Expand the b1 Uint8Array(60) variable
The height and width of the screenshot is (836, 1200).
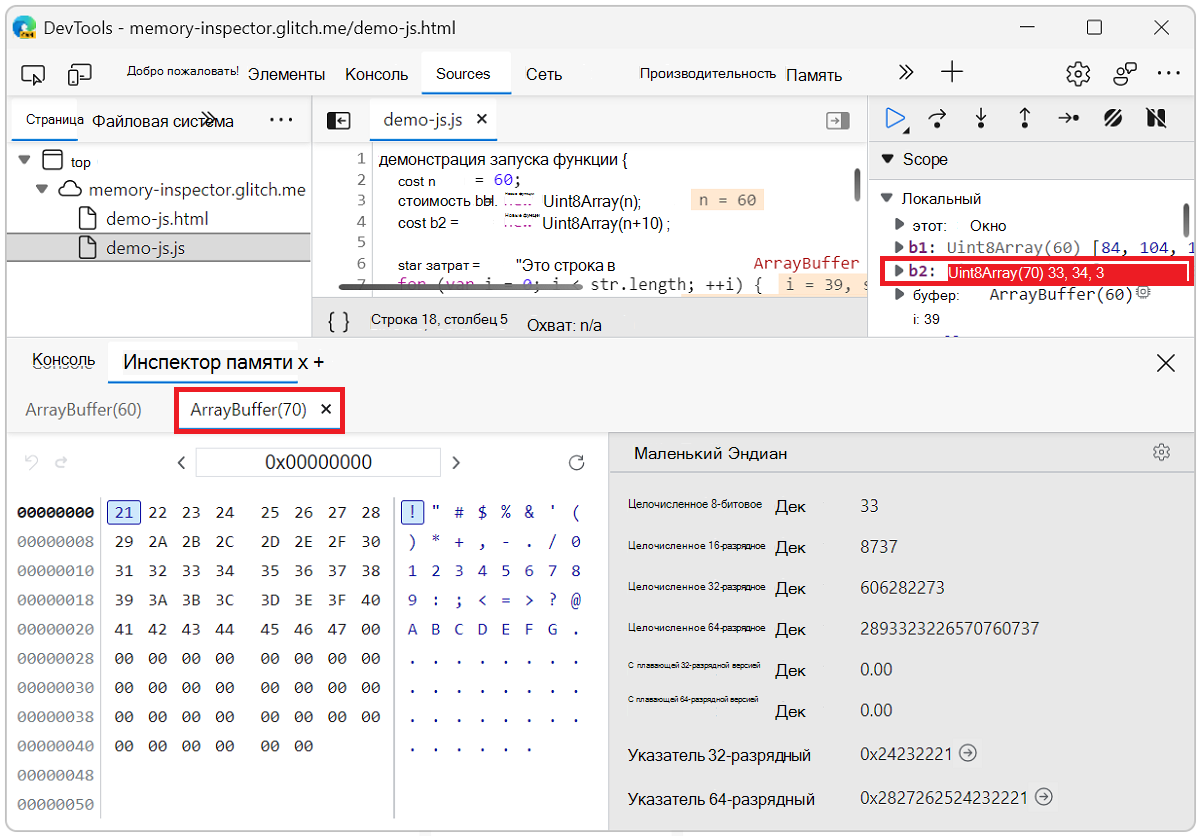pos(898,247)
